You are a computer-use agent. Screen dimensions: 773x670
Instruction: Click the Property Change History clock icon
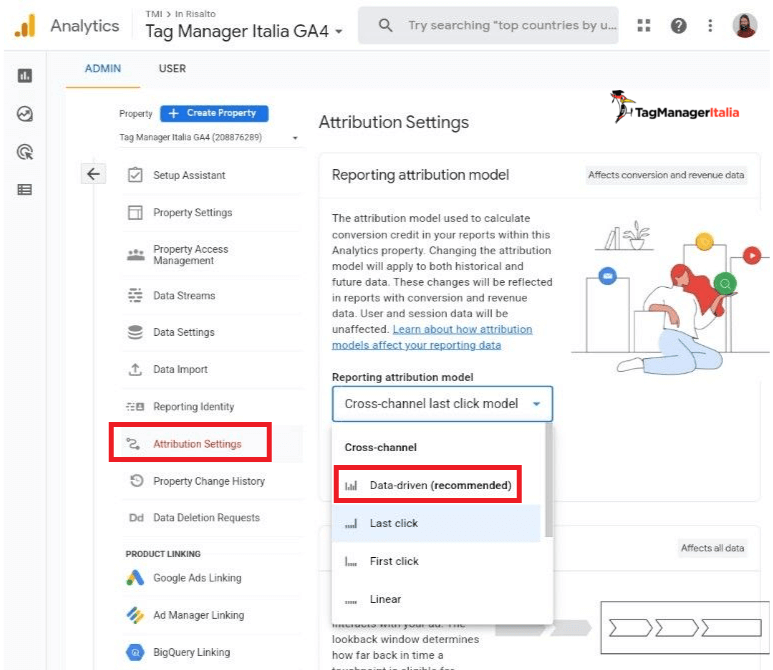pos(137,481)
